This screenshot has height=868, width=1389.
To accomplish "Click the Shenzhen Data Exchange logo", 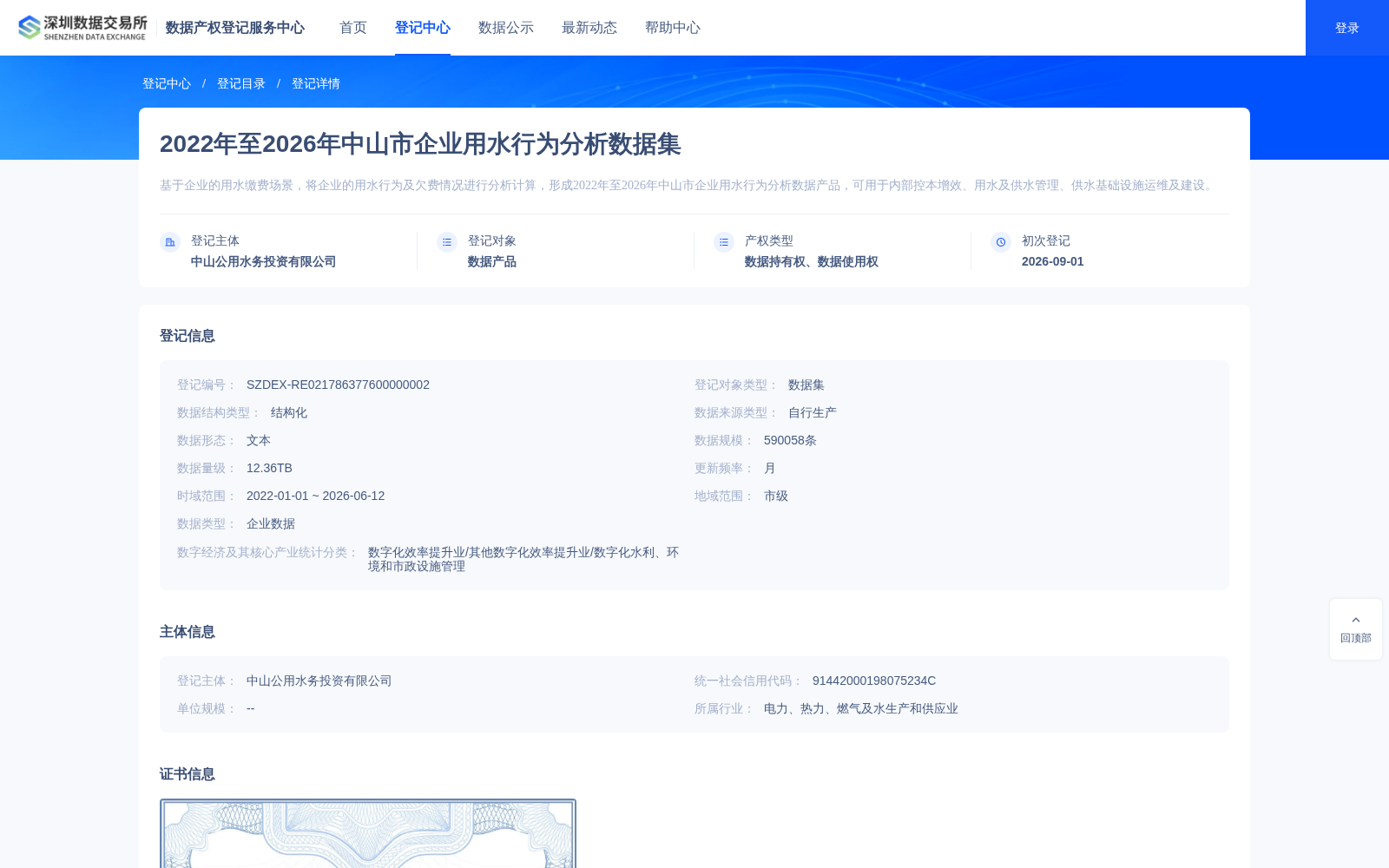I will click(x=82, y=28).
